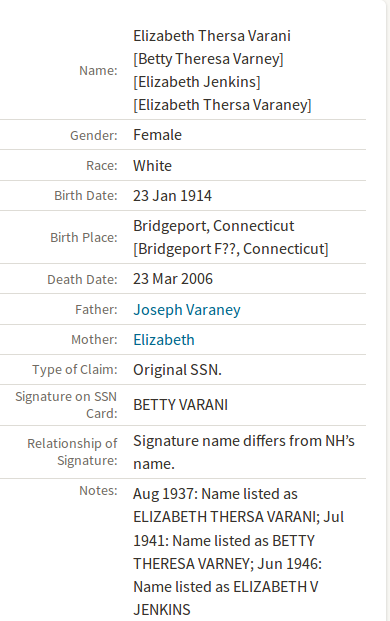Screen dimensions: 390x621
Task: Open the Elizabeth mother link
Action: coord(164,340)
